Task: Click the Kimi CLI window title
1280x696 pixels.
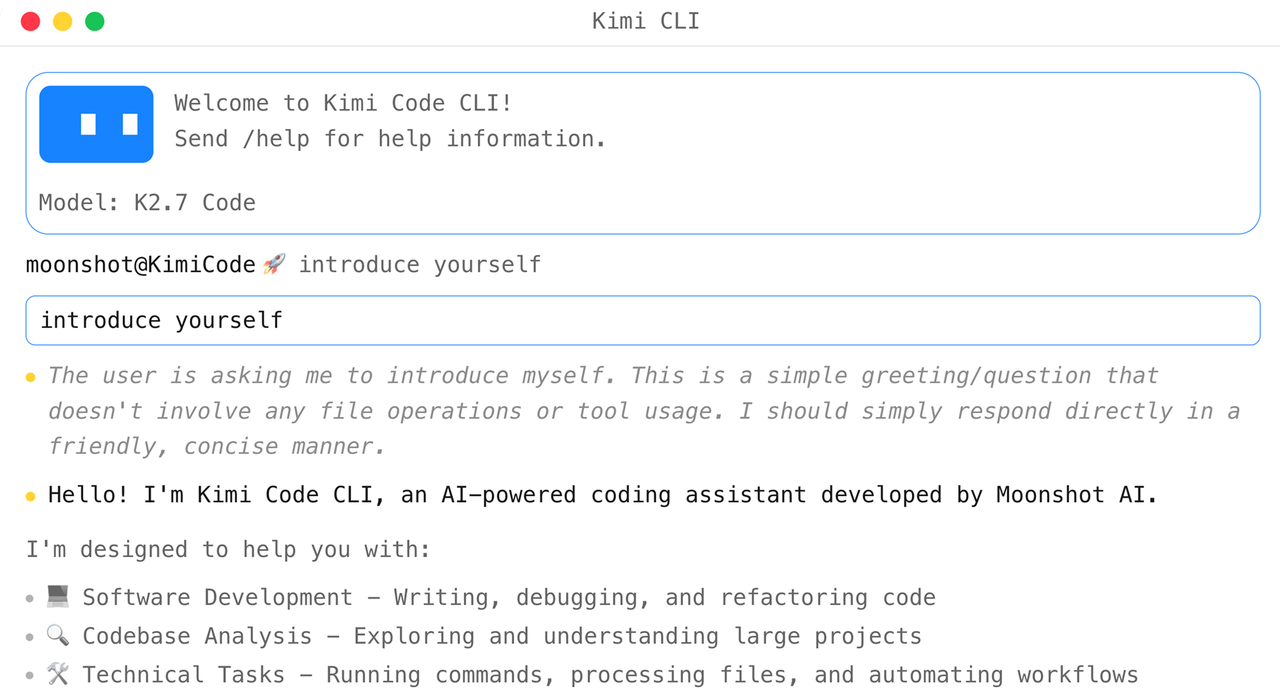Action: pyautogui.click(x=646, y=21)
